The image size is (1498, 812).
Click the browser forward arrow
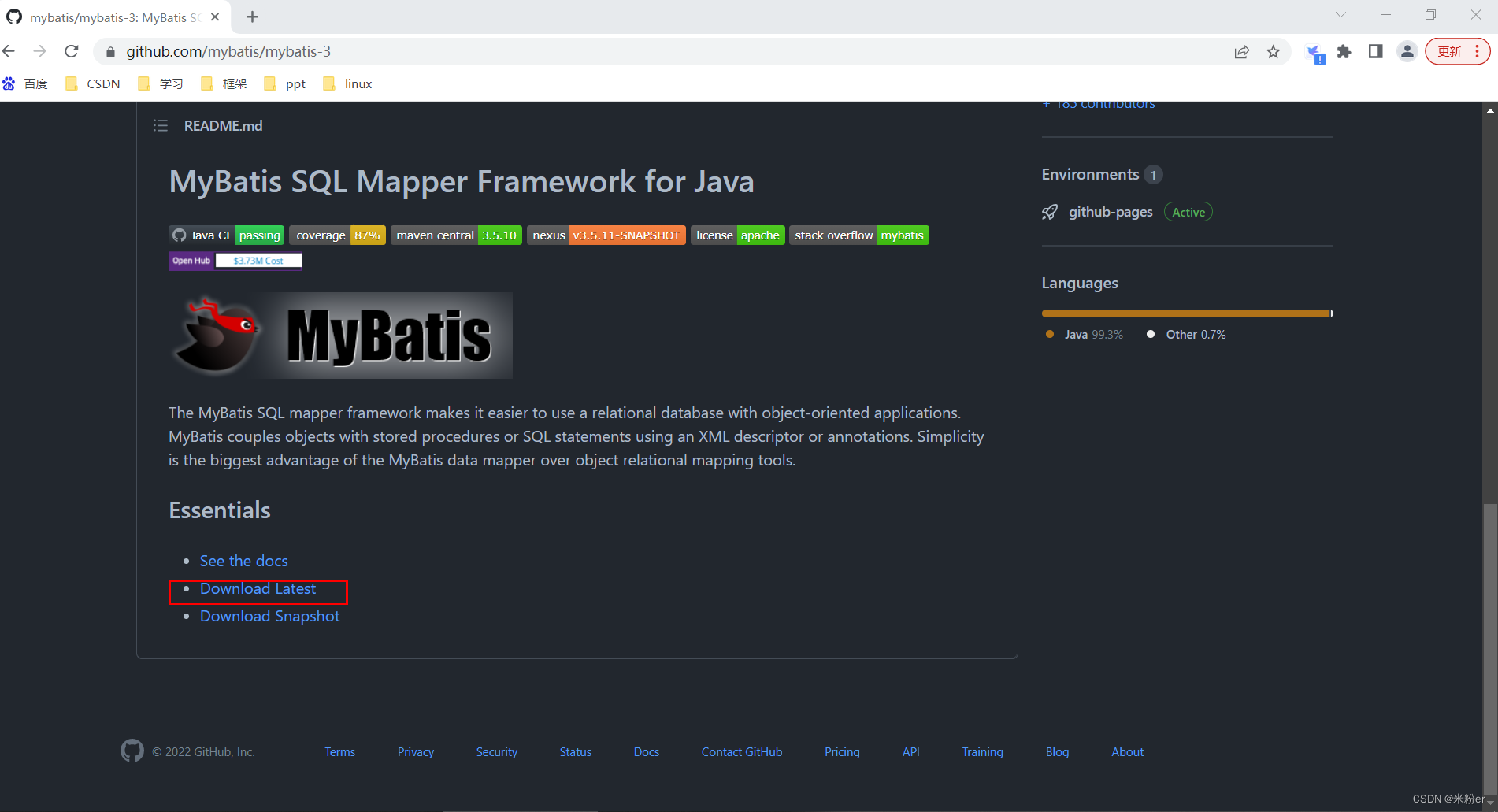[x=39, y=51]
